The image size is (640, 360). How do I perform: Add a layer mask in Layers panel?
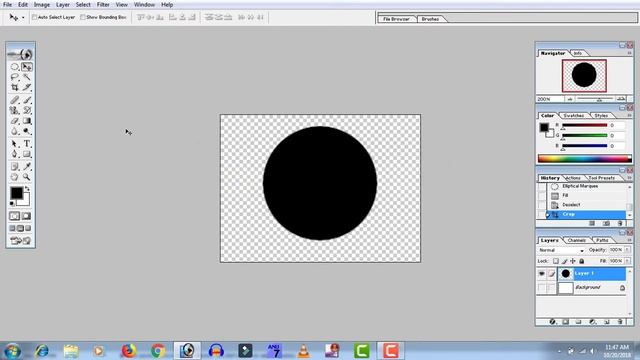click(x=566, y=322)
